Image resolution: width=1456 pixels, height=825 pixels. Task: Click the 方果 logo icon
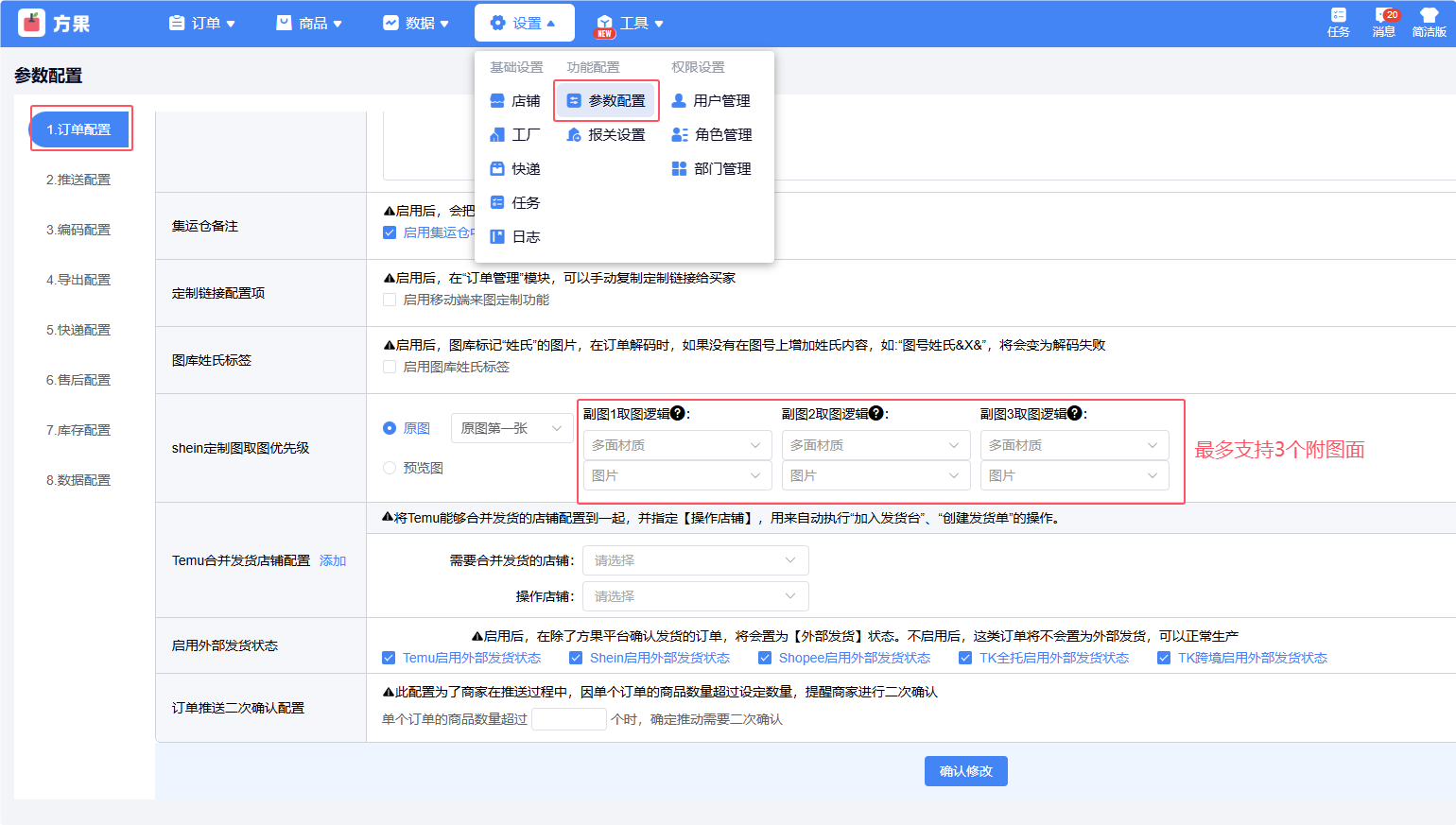point(32,23)
